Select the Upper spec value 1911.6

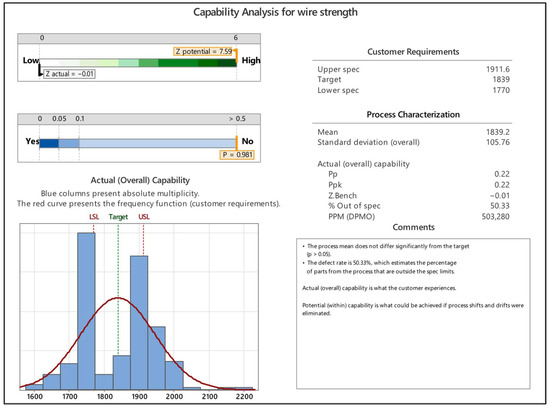498,69
